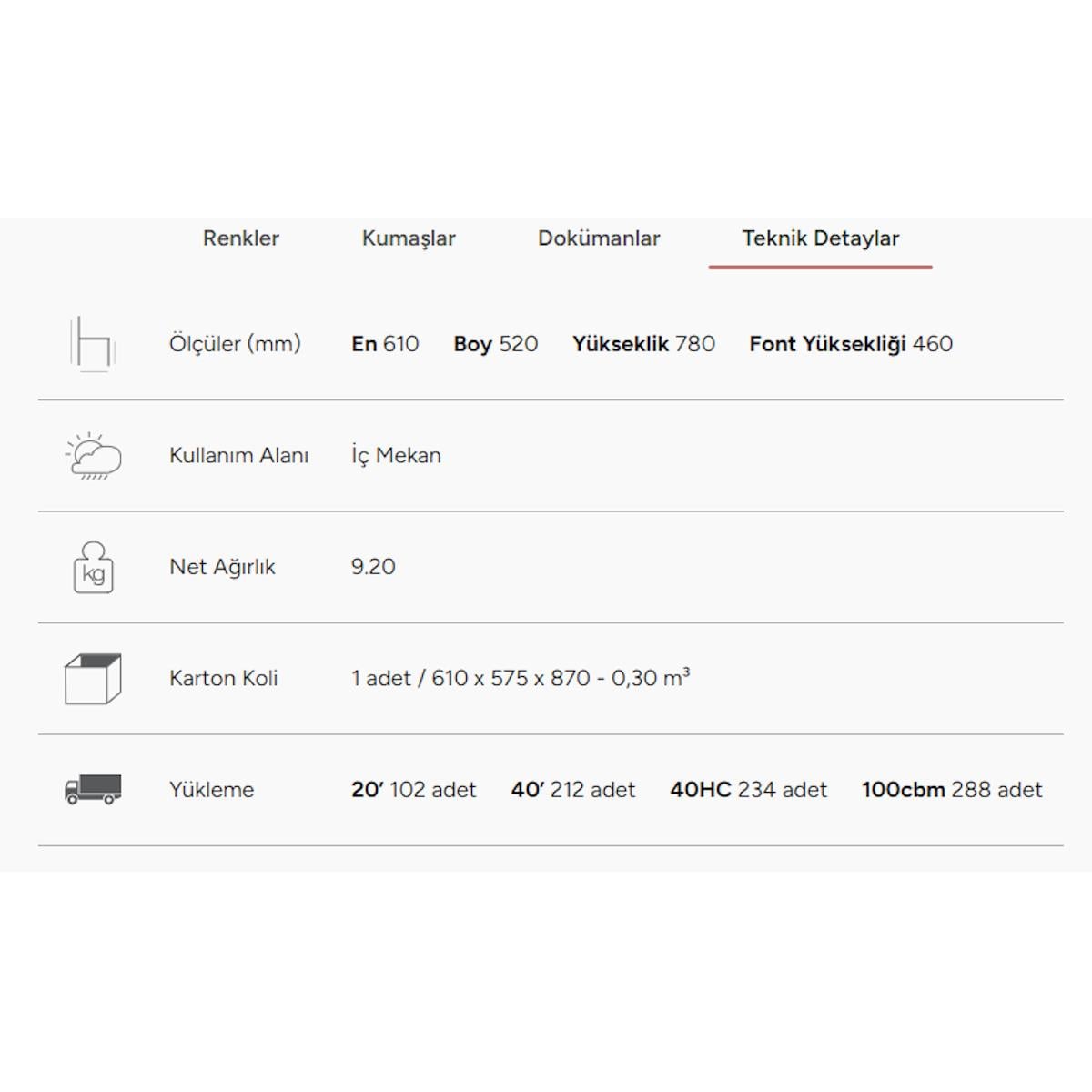Click the 'Kullanım Alanı' label

tap(238, 455)
